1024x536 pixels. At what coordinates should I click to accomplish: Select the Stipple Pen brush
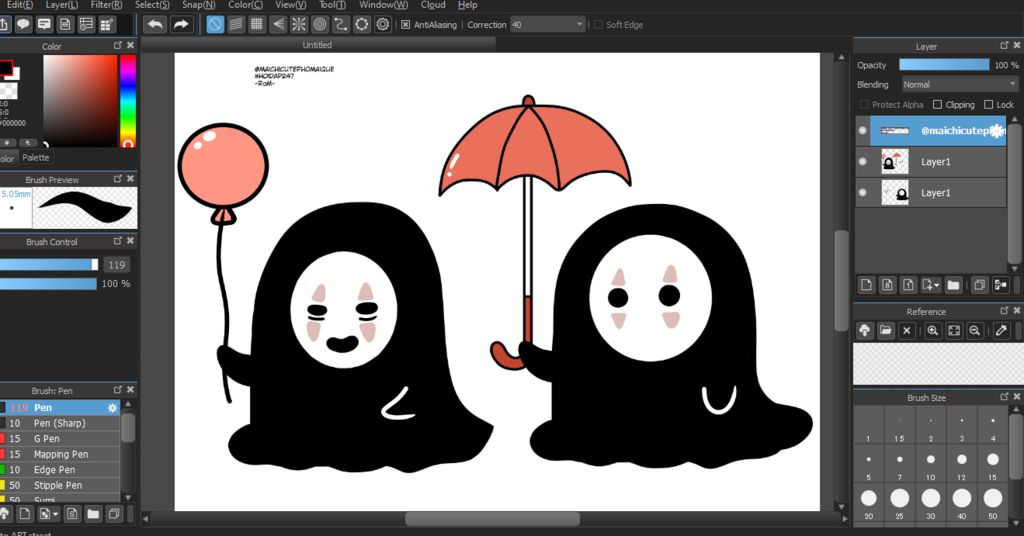tap(61, 486)
